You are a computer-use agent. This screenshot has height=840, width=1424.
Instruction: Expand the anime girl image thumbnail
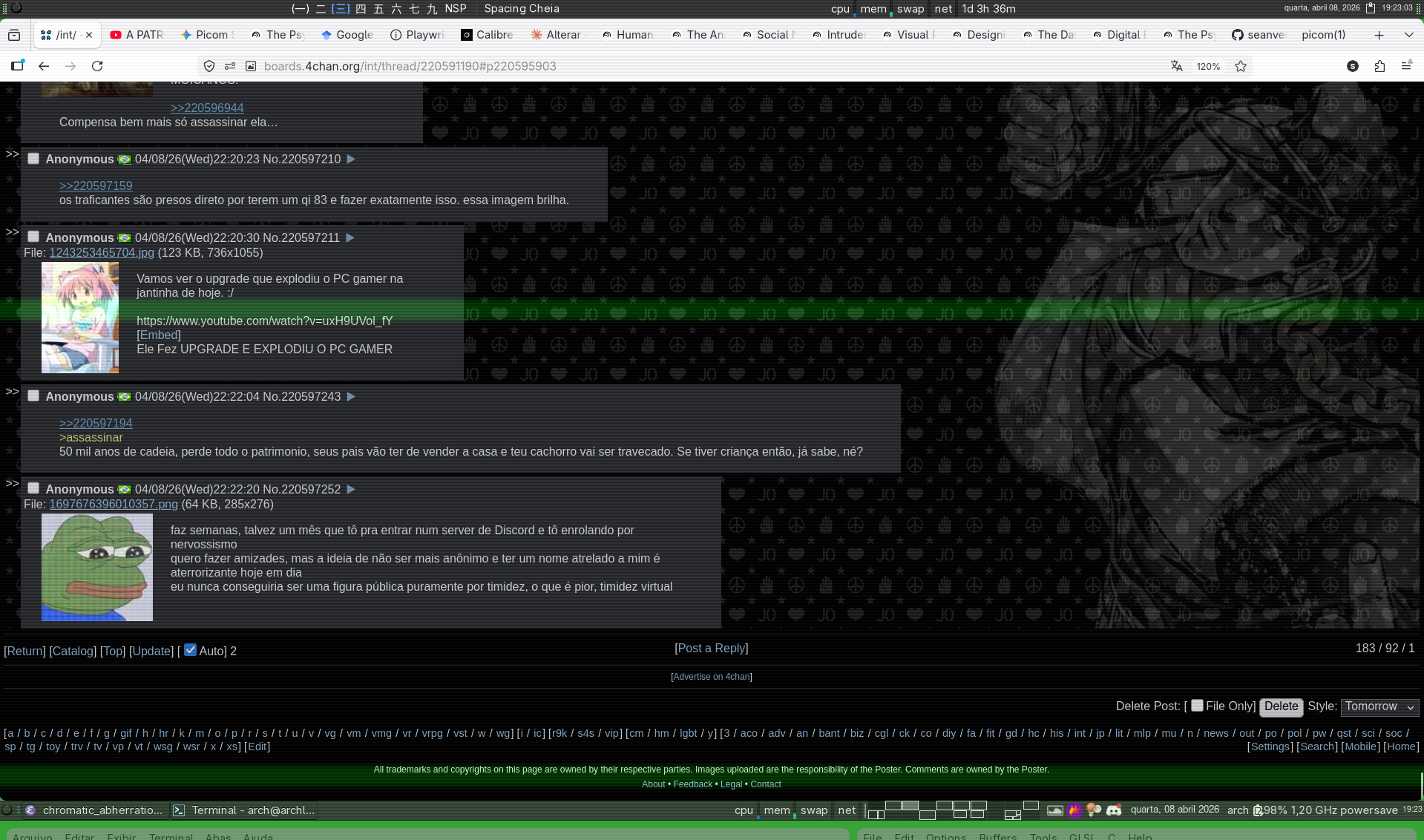point(80,318)
